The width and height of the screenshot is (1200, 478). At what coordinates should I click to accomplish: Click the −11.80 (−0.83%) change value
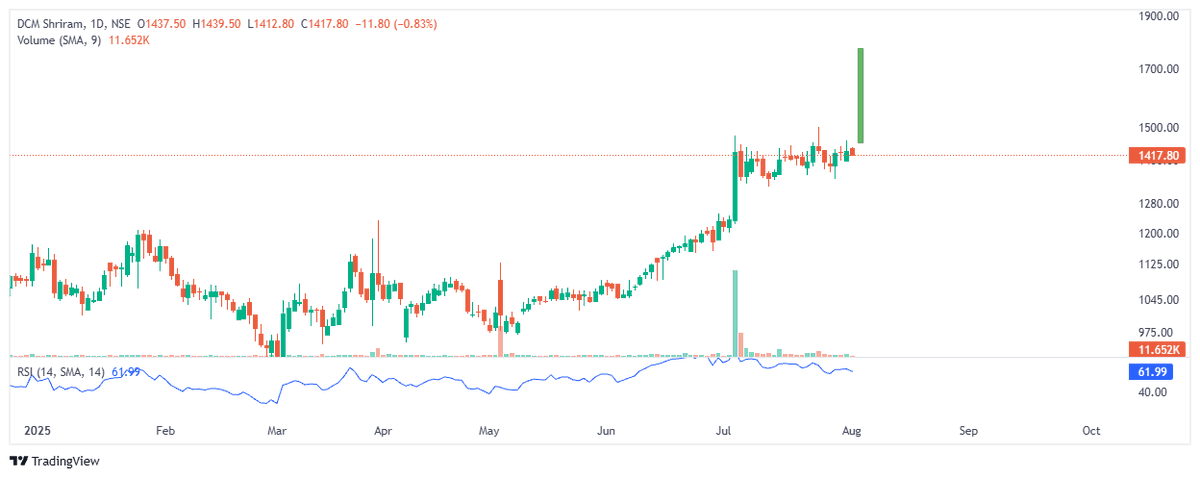point(397,23)
